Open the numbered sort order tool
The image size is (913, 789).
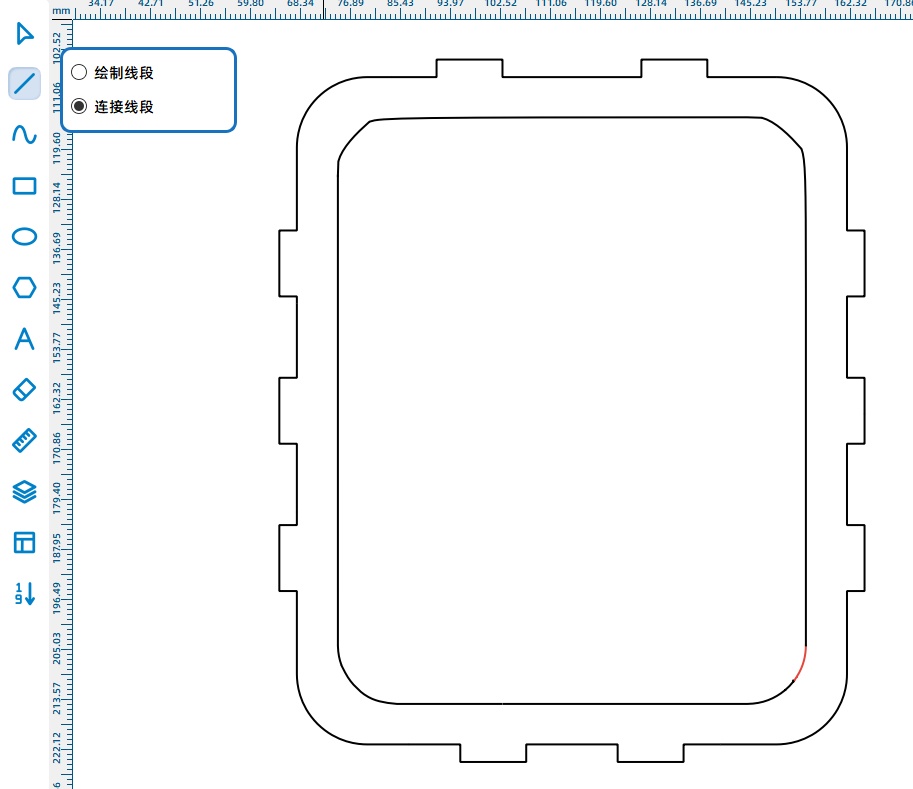point(24,593)
